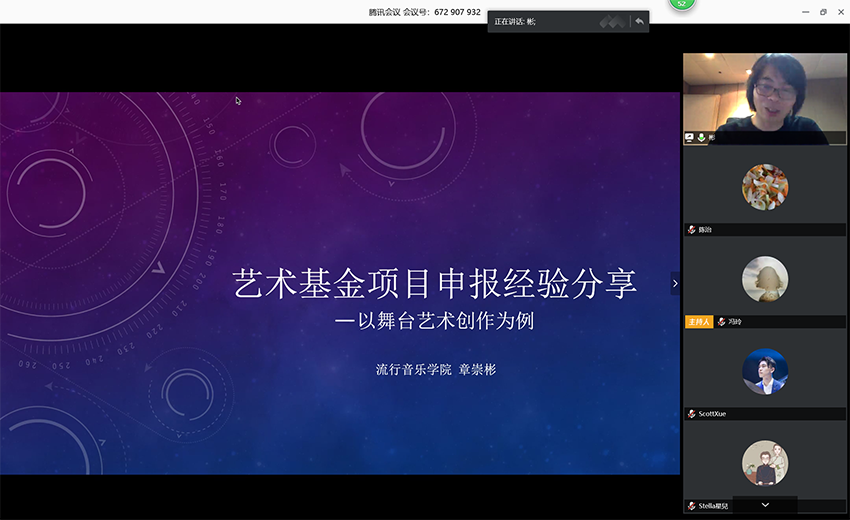This screenshot has height=520, width=850.
Task: Click the green 52 network badge
Action: click(682, 4)
